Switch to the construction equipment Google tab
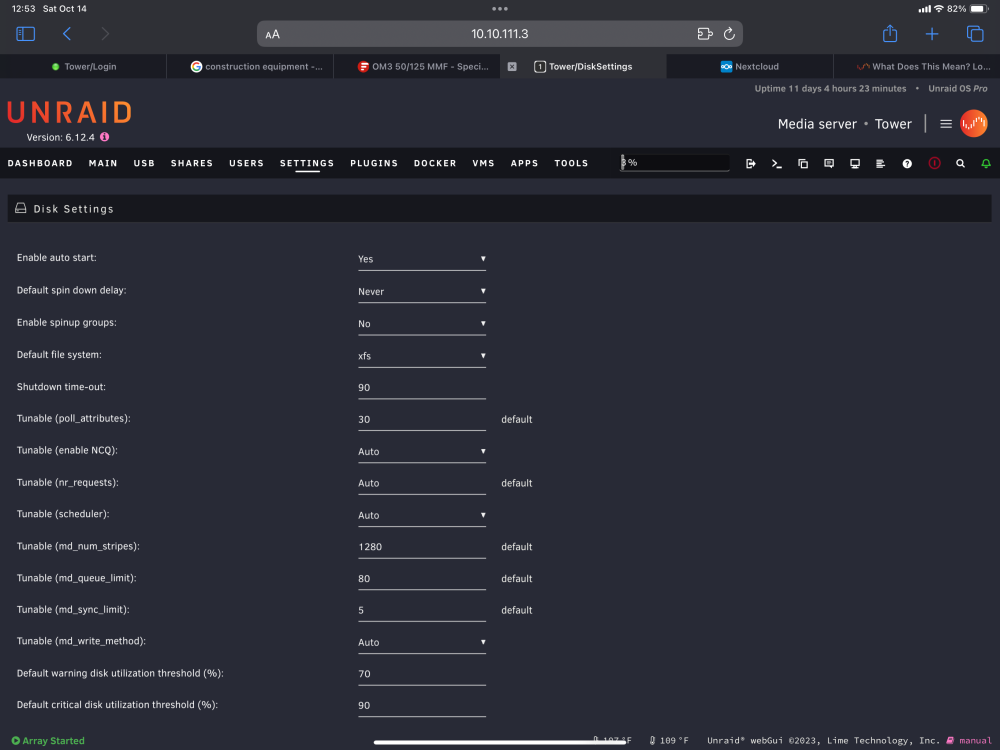This screenshot has height=750, width=1000. [x=250, y=66]
